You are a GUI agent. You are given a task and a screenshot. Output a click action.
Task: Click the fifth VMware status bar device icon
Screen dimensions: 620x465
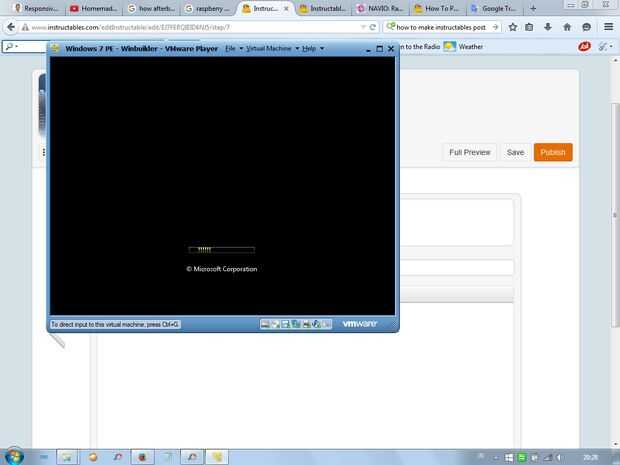[306, 324]
